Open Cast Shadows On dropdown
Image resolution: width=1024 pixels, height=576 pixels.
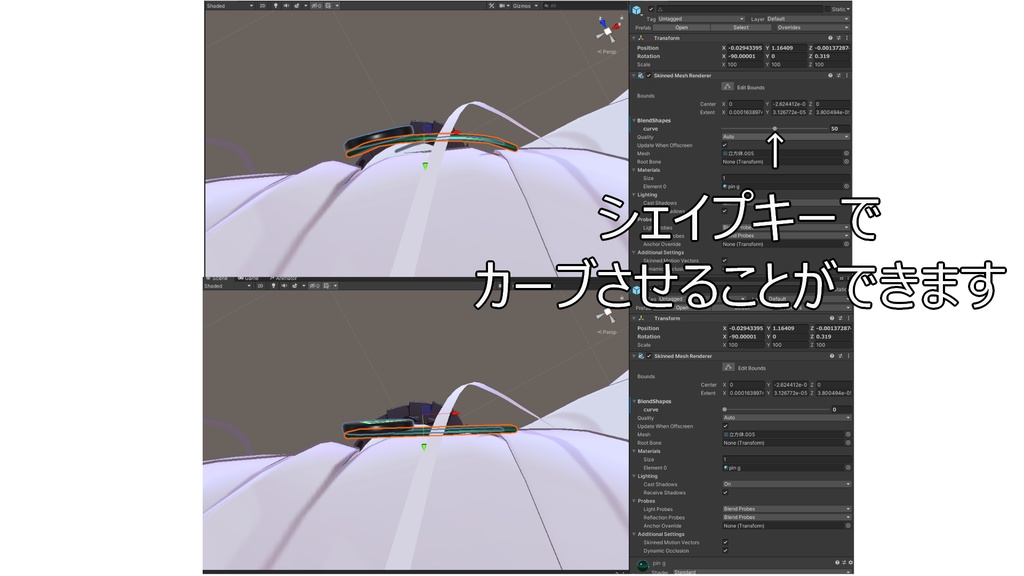[787, 484]
